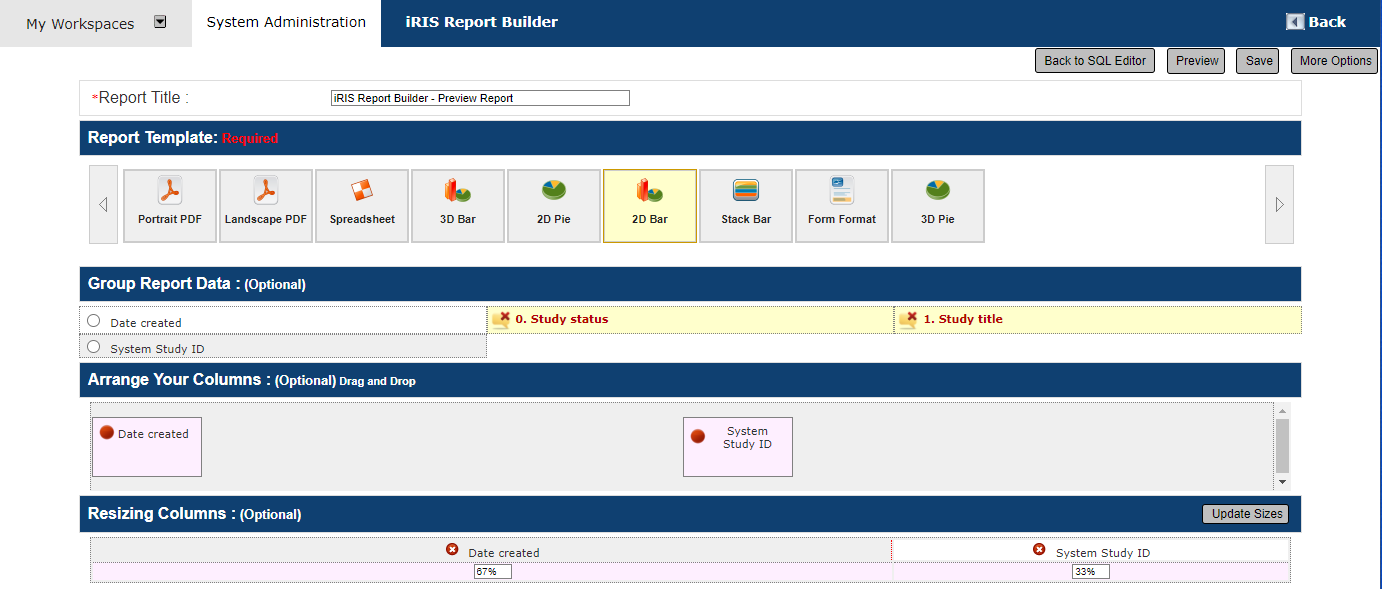Click the Back arrow icon

coord(1295,22)
